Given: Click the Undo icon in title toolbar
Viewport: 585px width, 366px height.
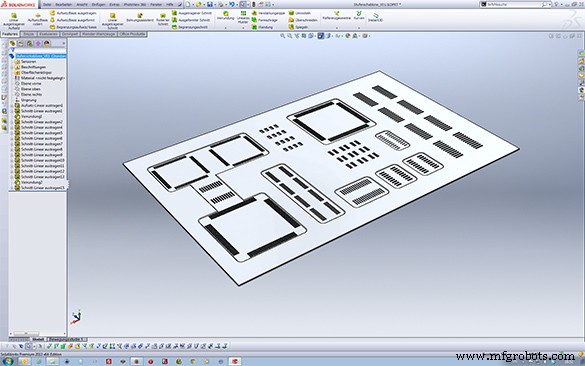Looking at the screenshot, I should pos(232,4).
